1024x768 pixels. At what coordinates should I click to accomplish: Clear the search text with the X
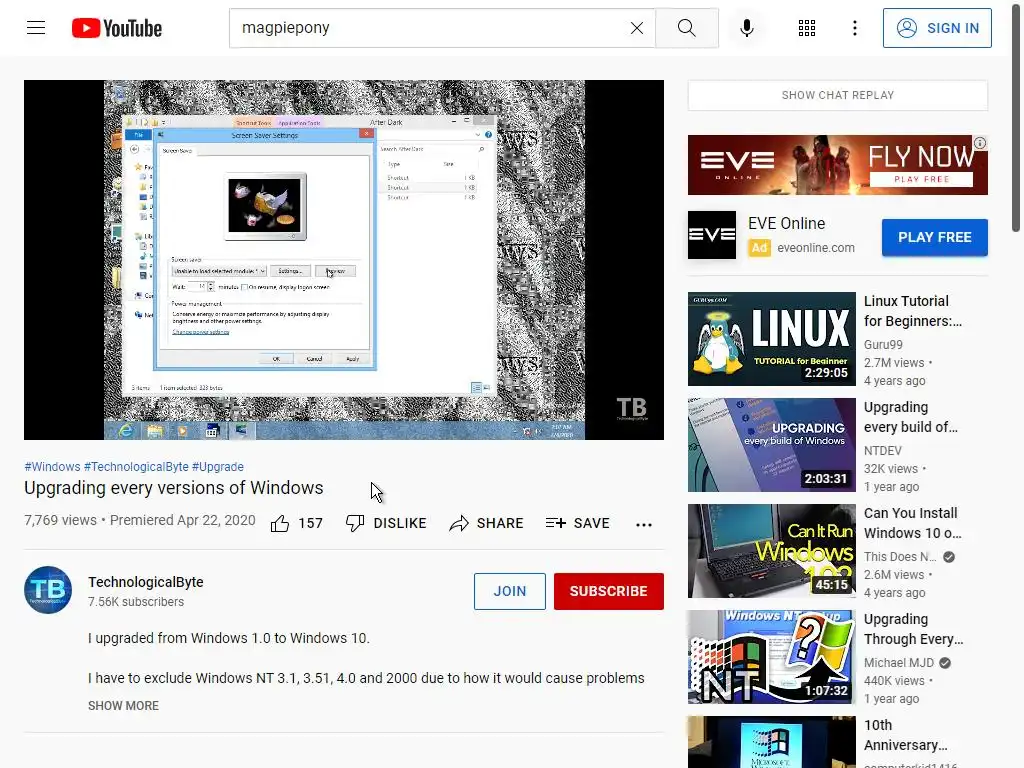click(637, 28)
